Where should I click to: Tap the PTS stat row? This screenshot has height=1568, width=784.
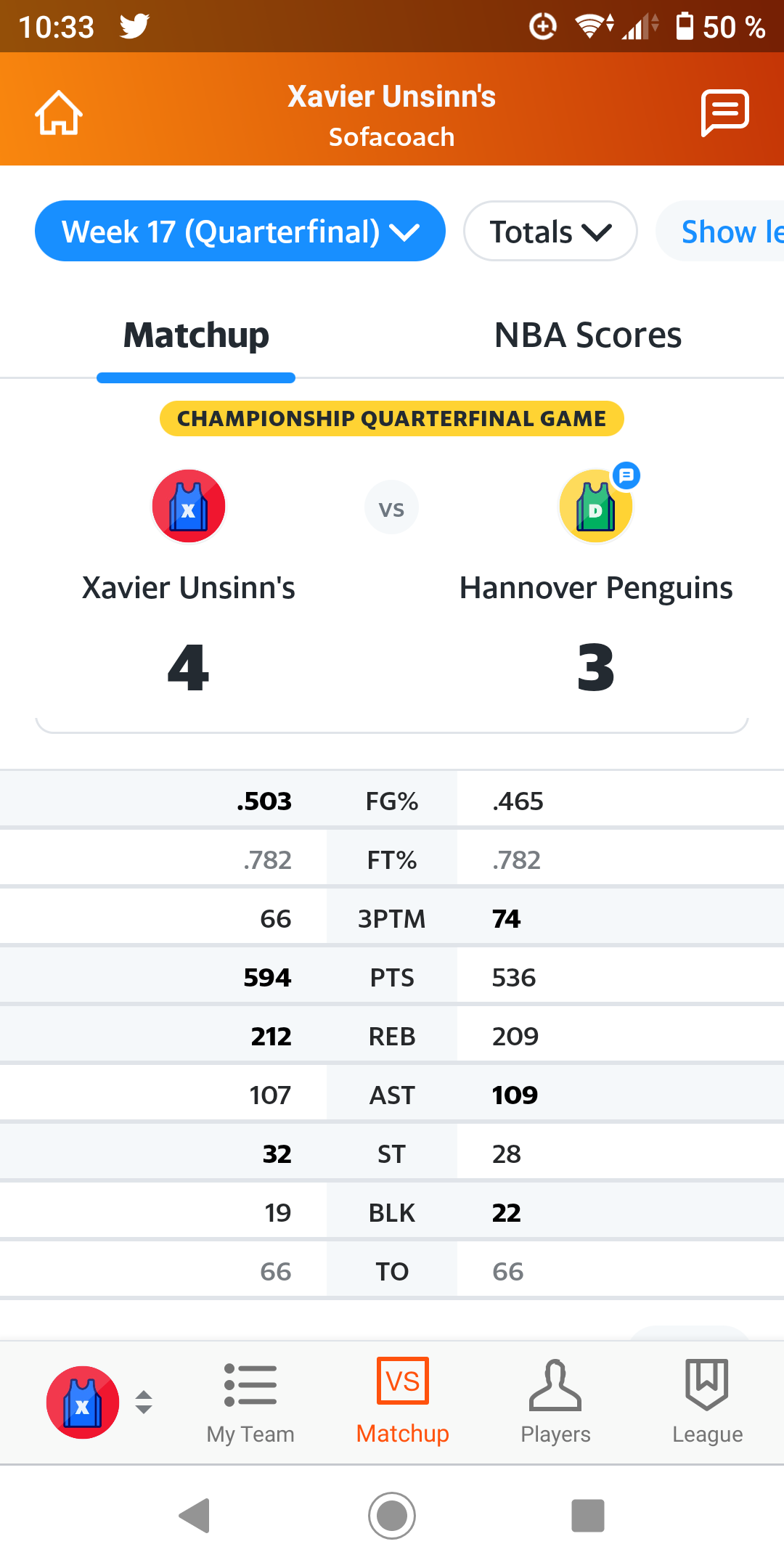392,978
